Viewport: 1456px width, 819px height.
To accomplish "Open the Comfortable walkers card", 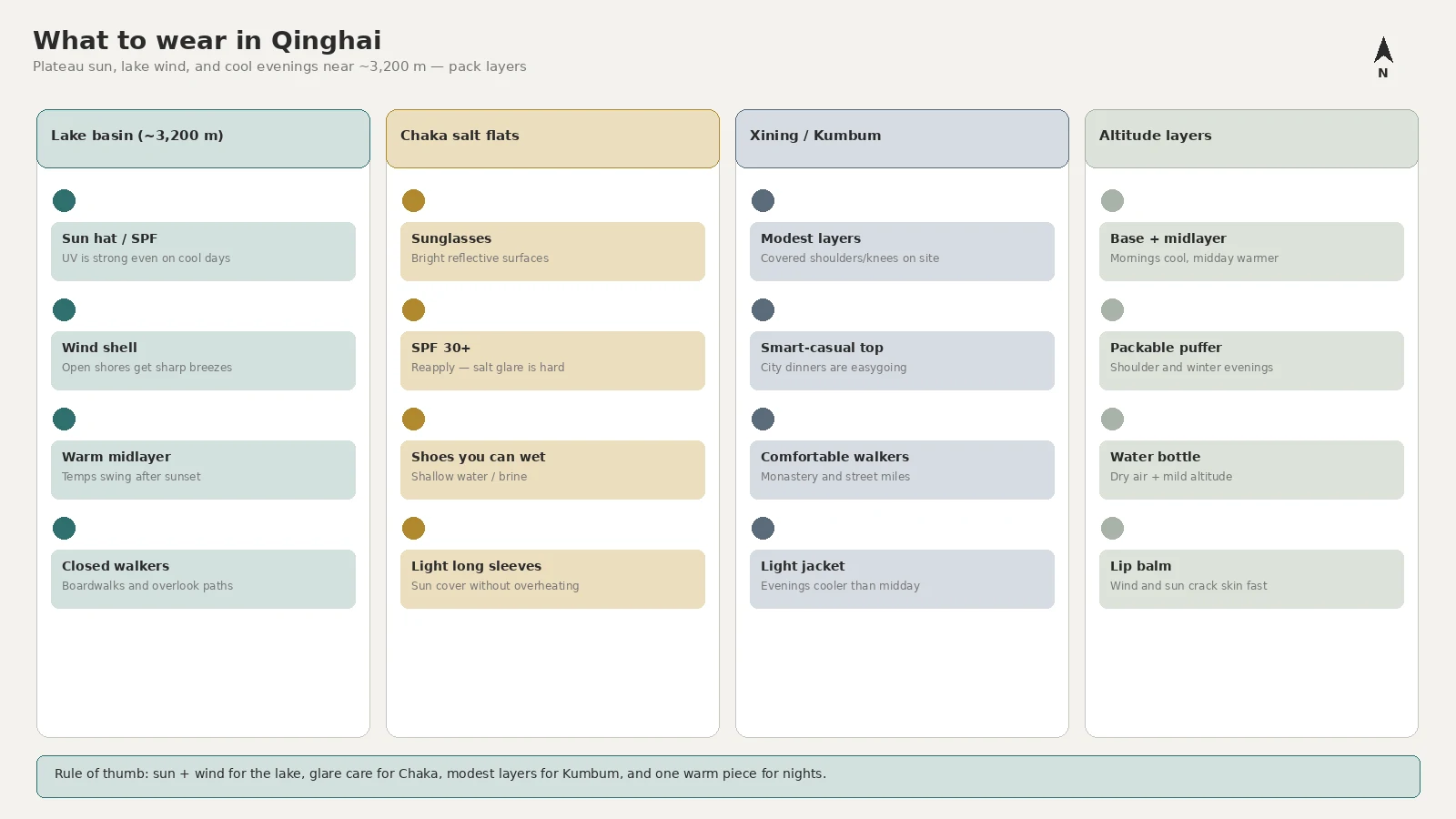I will coord(902,470).
